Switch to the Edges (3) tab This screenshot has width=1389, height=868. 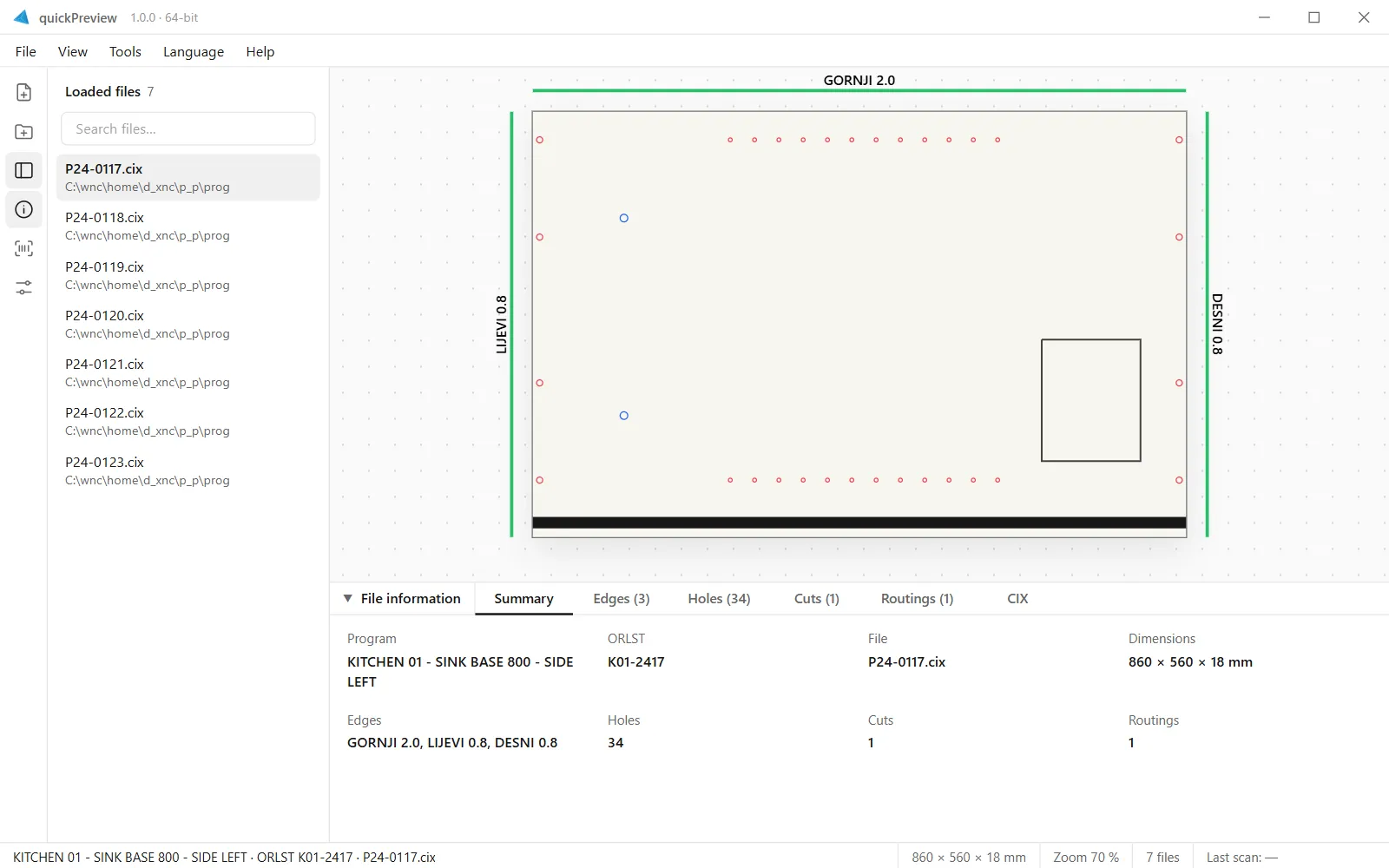pyautogui.click(x=622, y=598)
